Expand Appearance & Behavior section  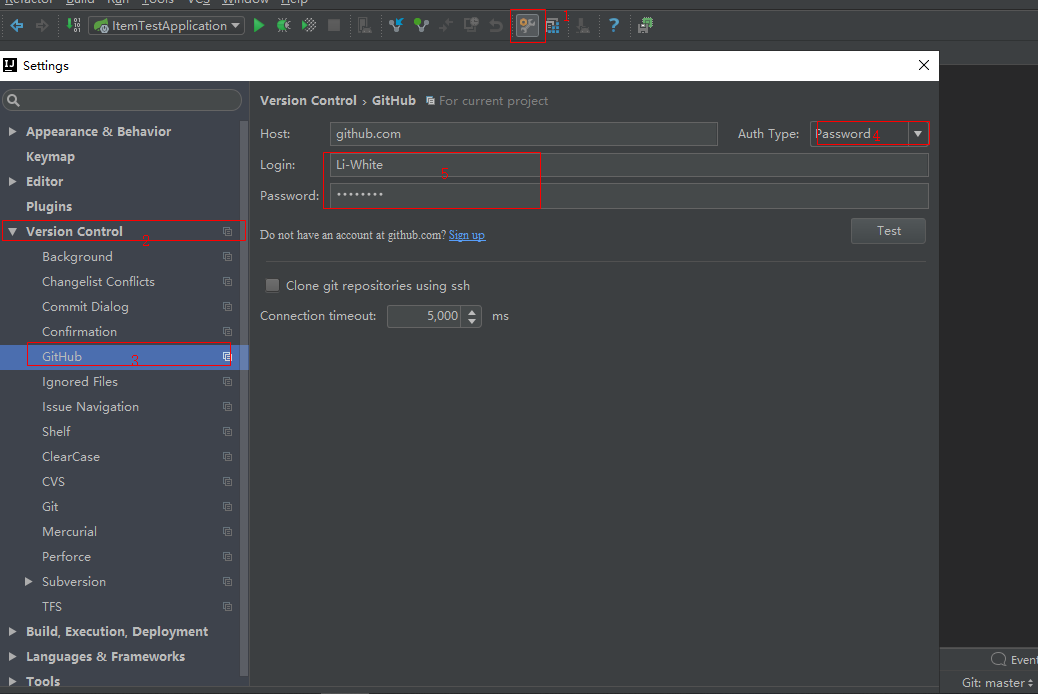[x=13, y=132]
